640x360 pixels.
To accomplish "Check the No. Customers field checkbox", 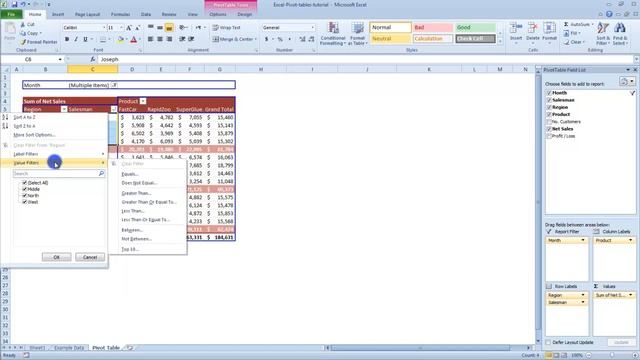I will [x=549, y=122].
